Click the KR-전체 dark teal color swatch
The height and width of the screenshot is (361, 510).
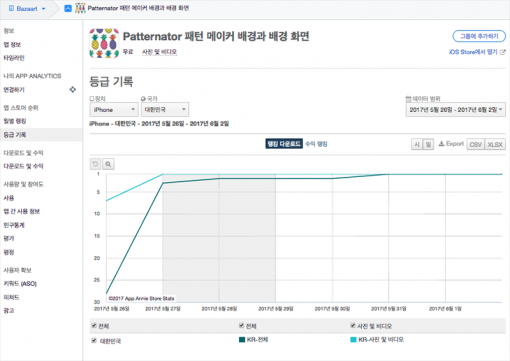tap(242, 340)
